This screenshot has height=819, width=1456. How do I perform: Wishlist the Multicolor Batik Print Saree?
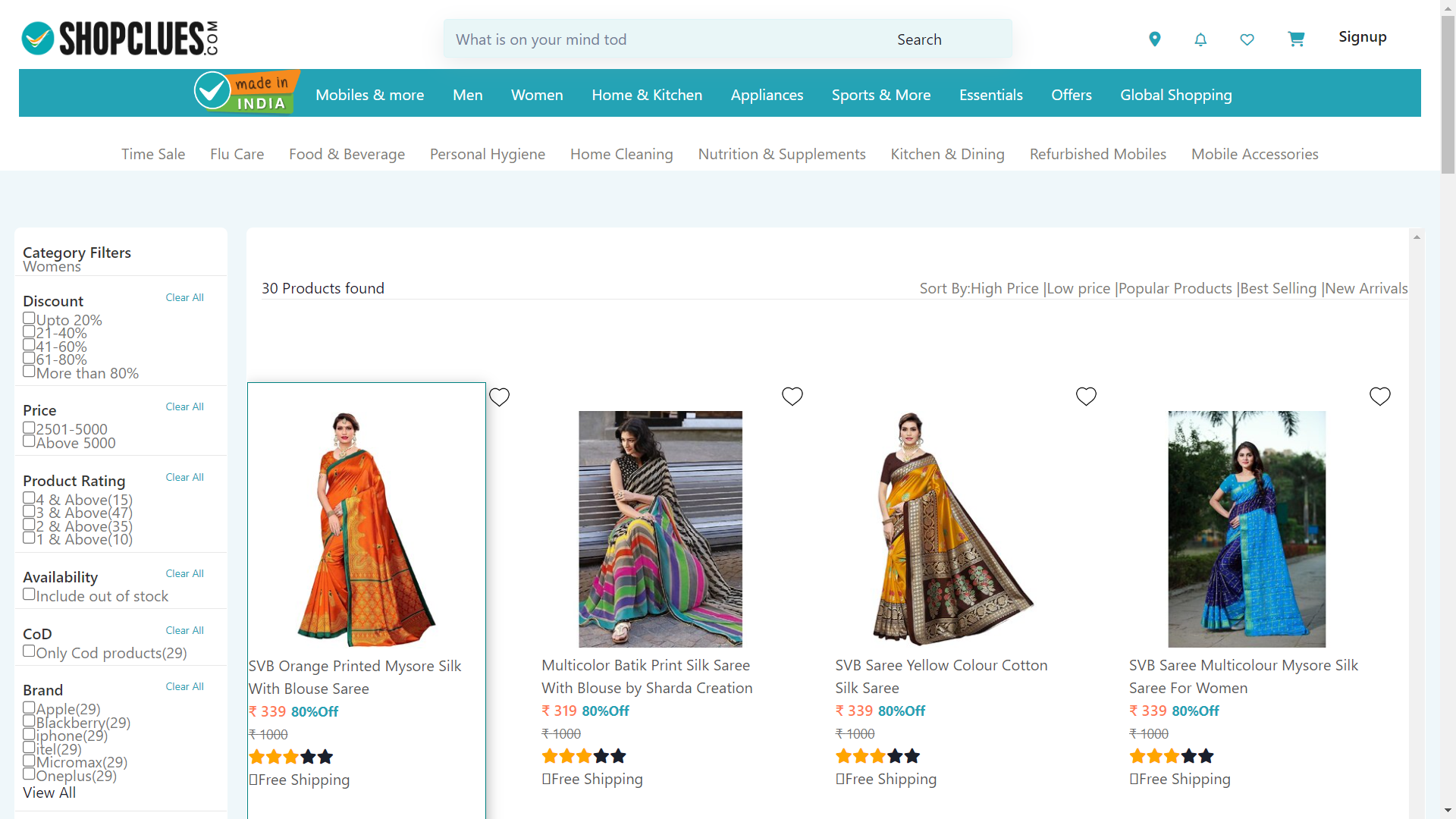tap(792, 396)
